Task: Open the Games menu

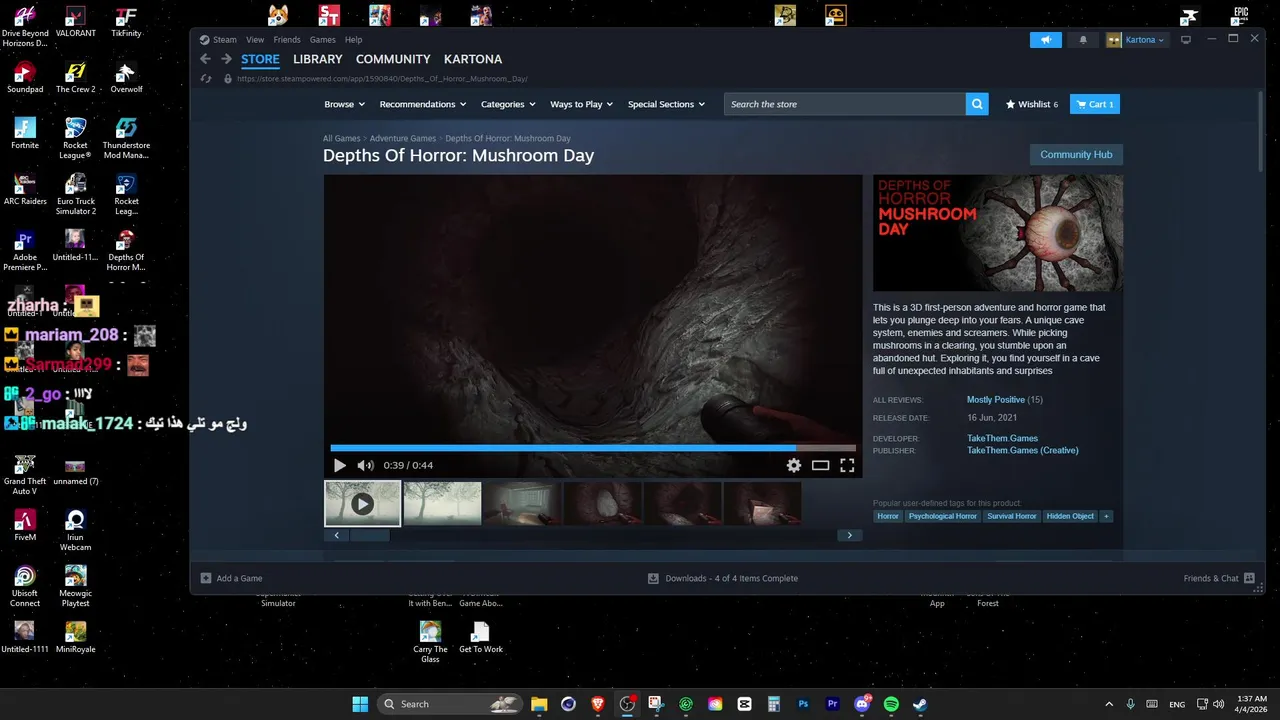Action: coord(322,40)
